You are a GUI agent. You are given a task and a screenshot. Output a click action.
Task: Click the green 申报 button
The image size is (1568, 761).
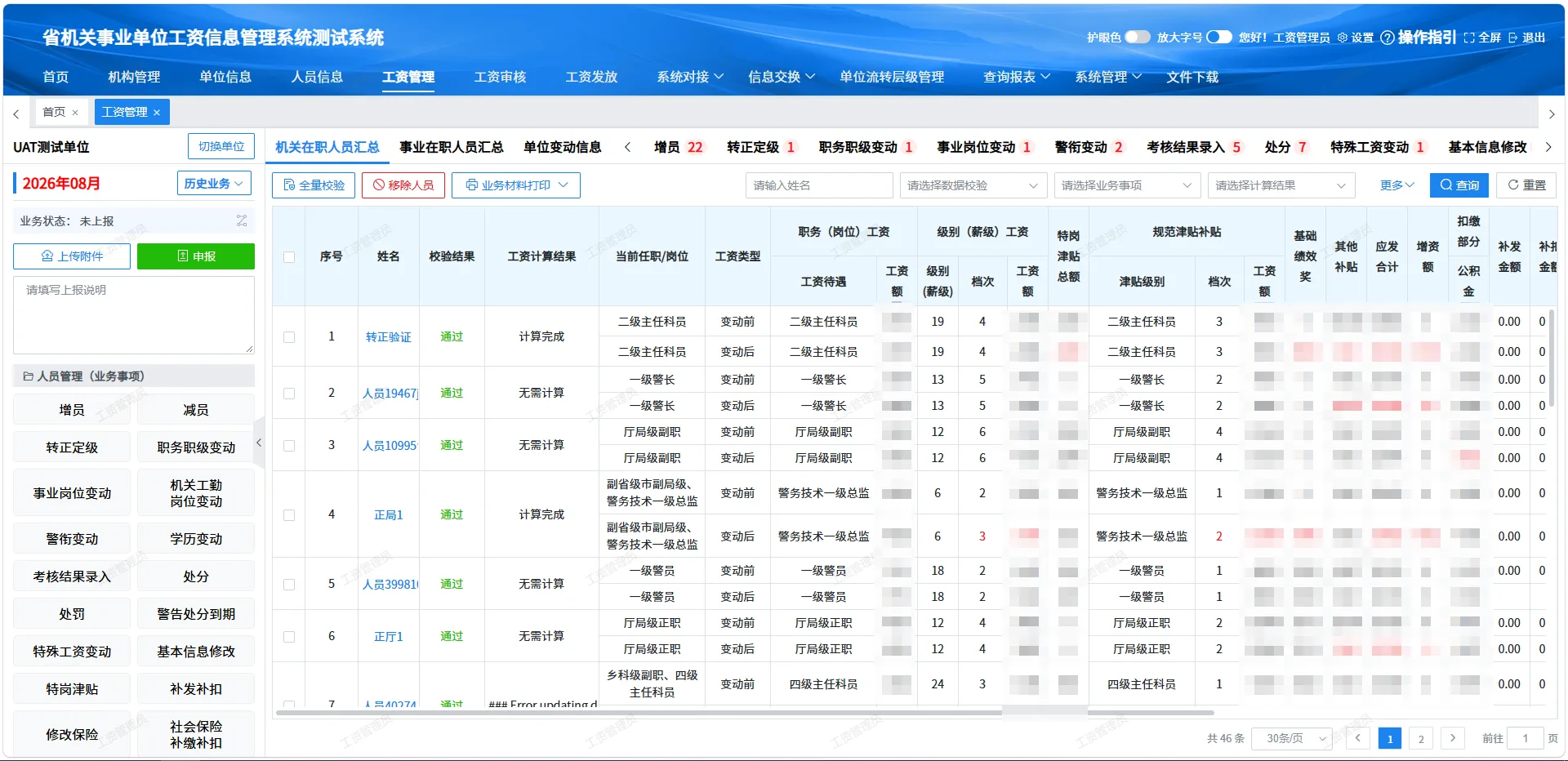(x=196, y=256)
